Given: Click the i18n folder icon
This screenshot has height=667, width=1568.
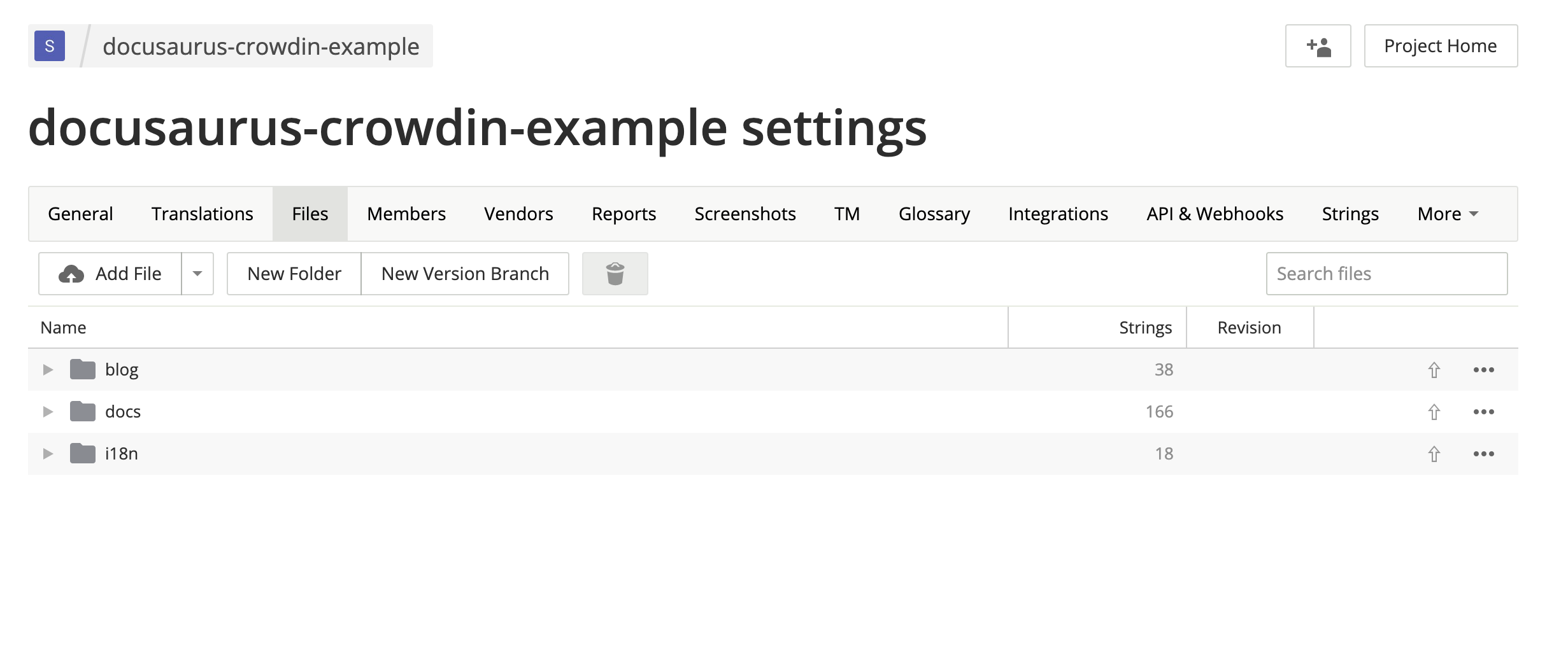Looking at the screenshot, I should pos(83,453).
